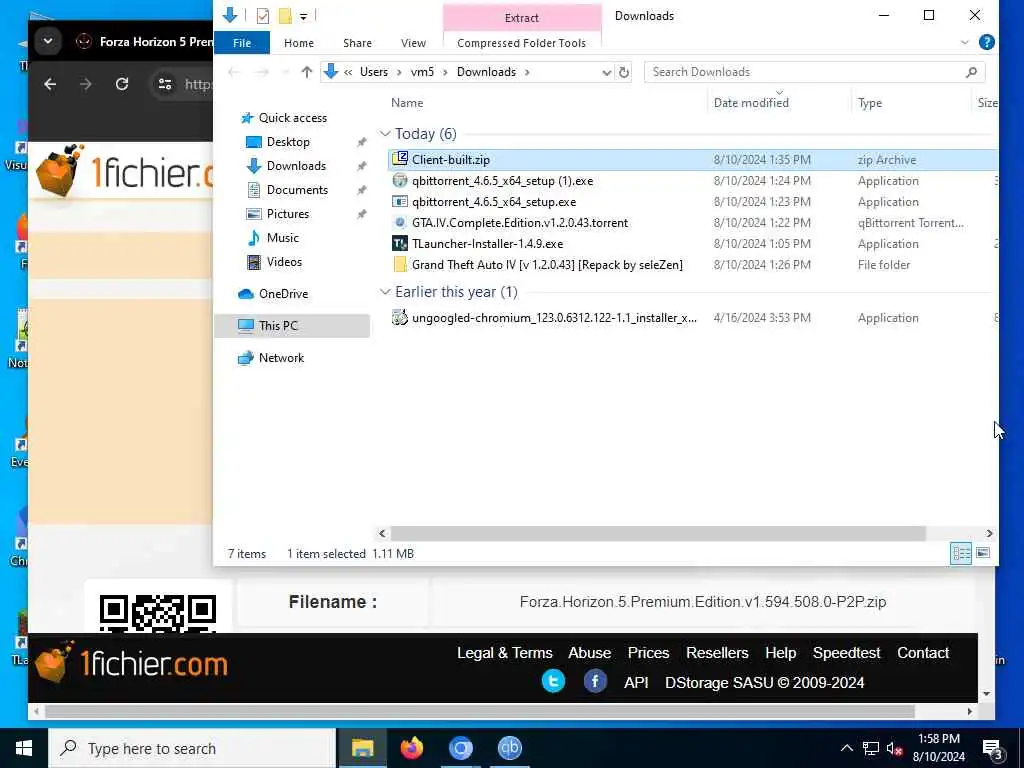Open the Customize Quick Access Toolbar dropdown
The image size is (1024, 768).
point(304,16)
